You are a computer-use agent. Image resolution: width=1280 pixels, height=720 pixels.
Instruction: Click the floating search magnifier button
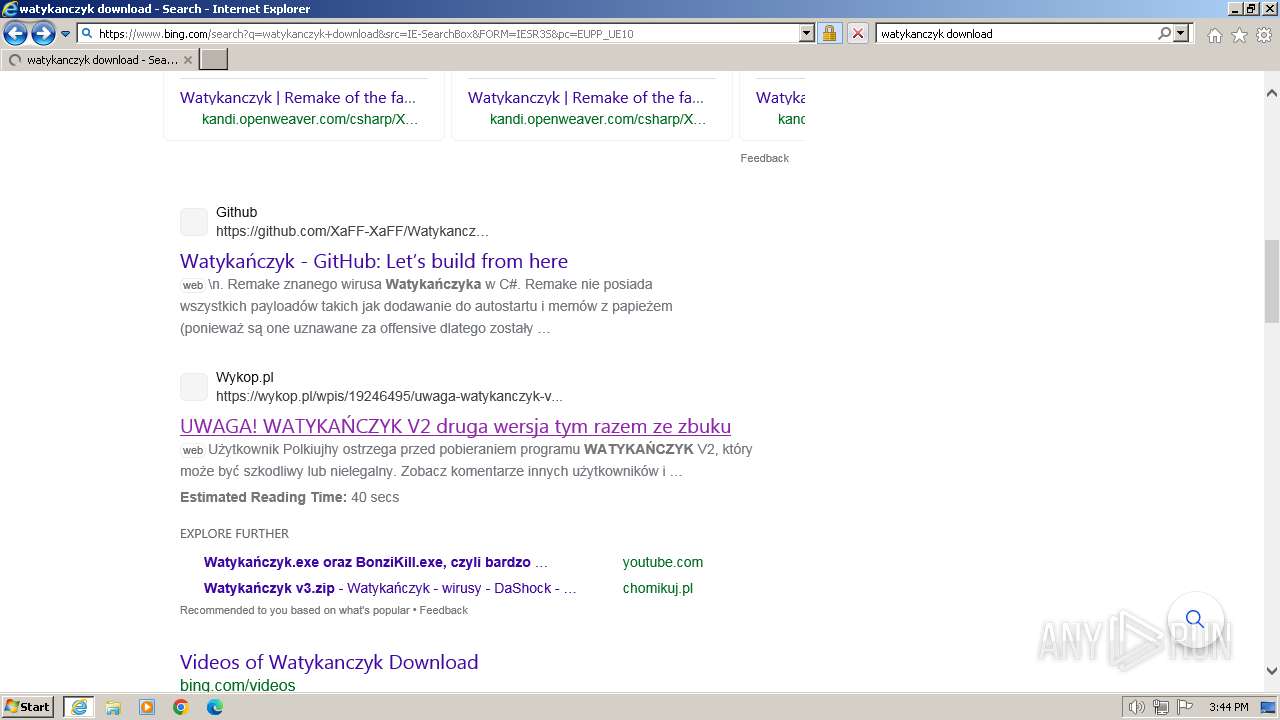(x=1195, y=619)
